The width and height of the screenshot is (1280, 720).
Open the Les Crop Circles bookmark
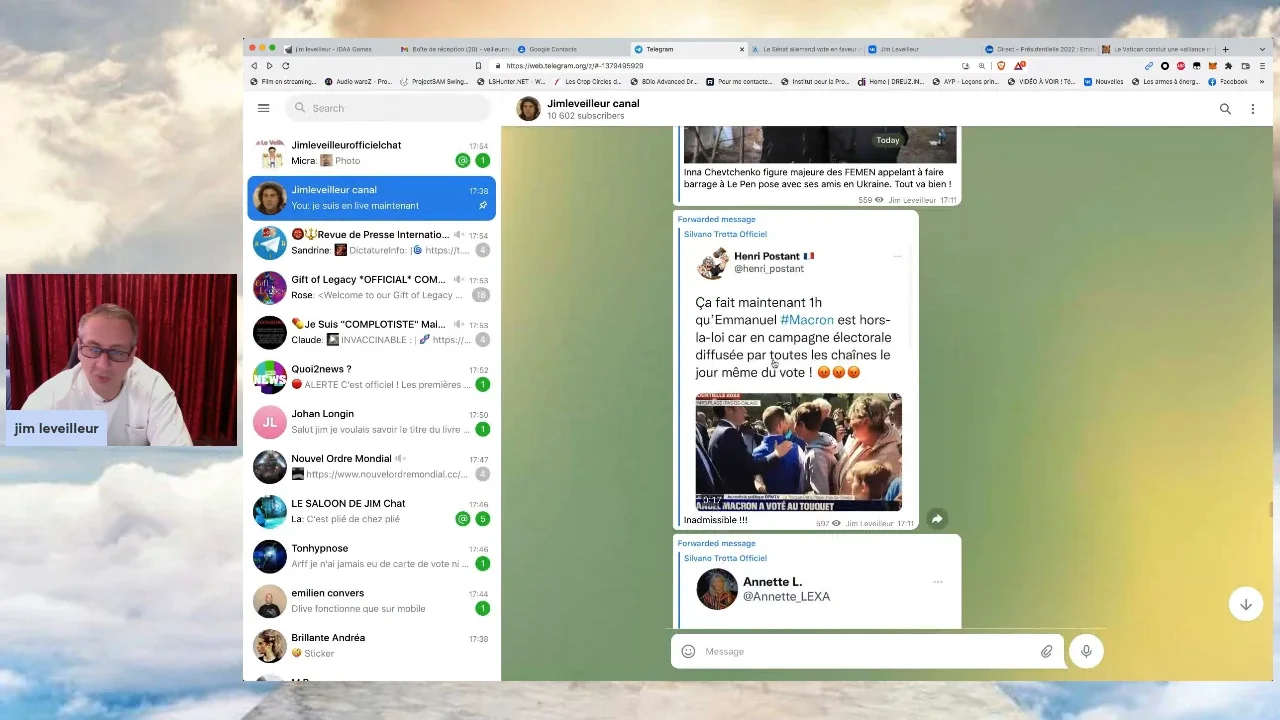588,82
